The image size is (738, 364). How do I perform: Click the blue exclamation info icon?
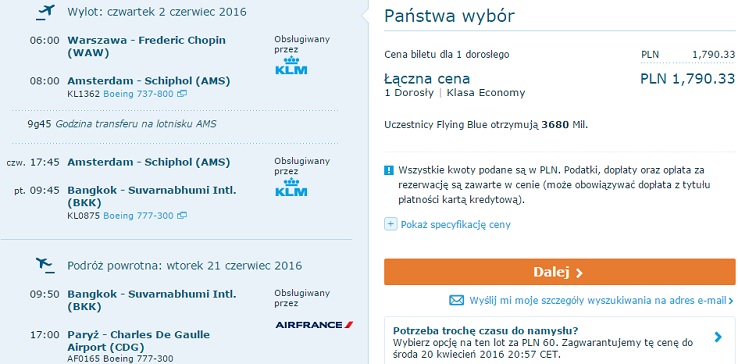[389, 170]
